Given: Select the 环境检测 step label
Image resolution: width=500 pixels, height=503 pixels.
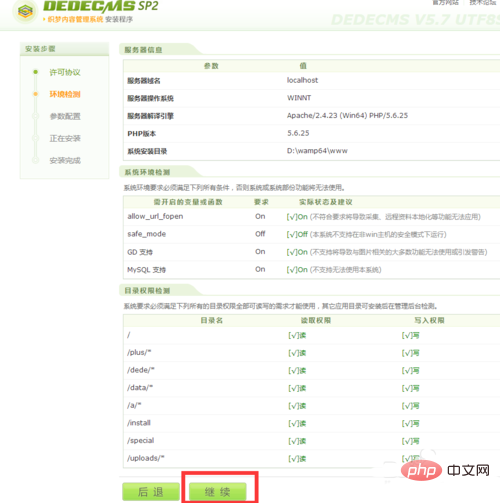Looking at the screenshot, I should (x=65, y=94).
